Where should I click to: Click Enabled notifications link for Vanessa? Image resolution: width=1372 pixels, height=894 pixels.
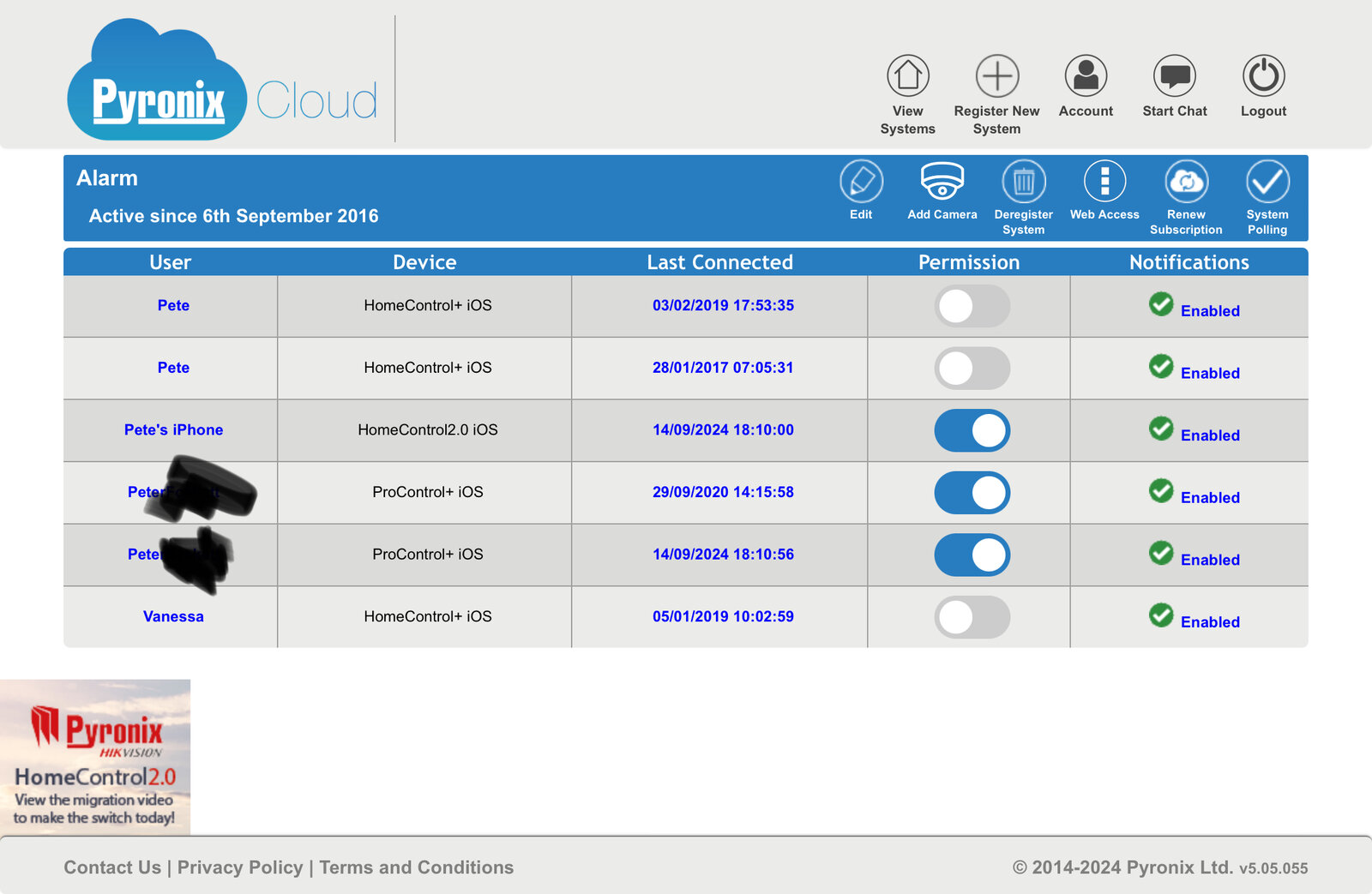pyautogui.click(x=1210, y=622)
